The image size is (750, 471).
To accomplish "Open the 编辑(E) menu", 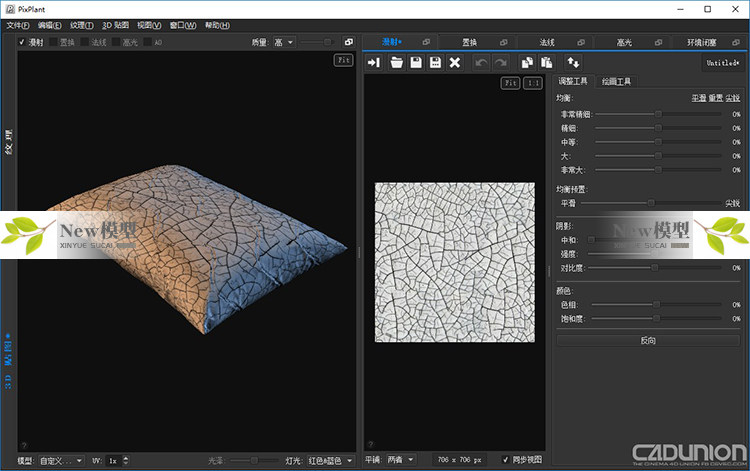I will tap(49, 25).
